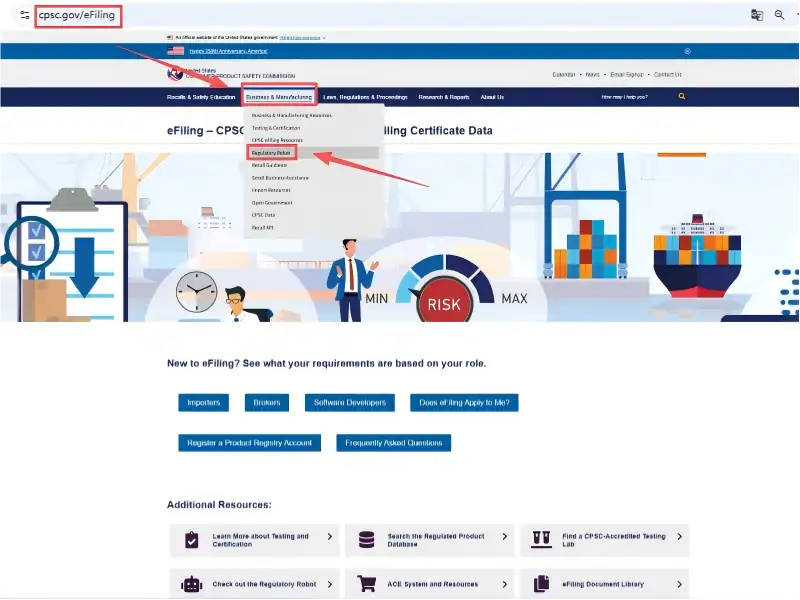The height and width of the screenshot is (600, 800).
Task: Select Business & Manufacturing Resources dropdown entry
Action: tap(292, 115)
